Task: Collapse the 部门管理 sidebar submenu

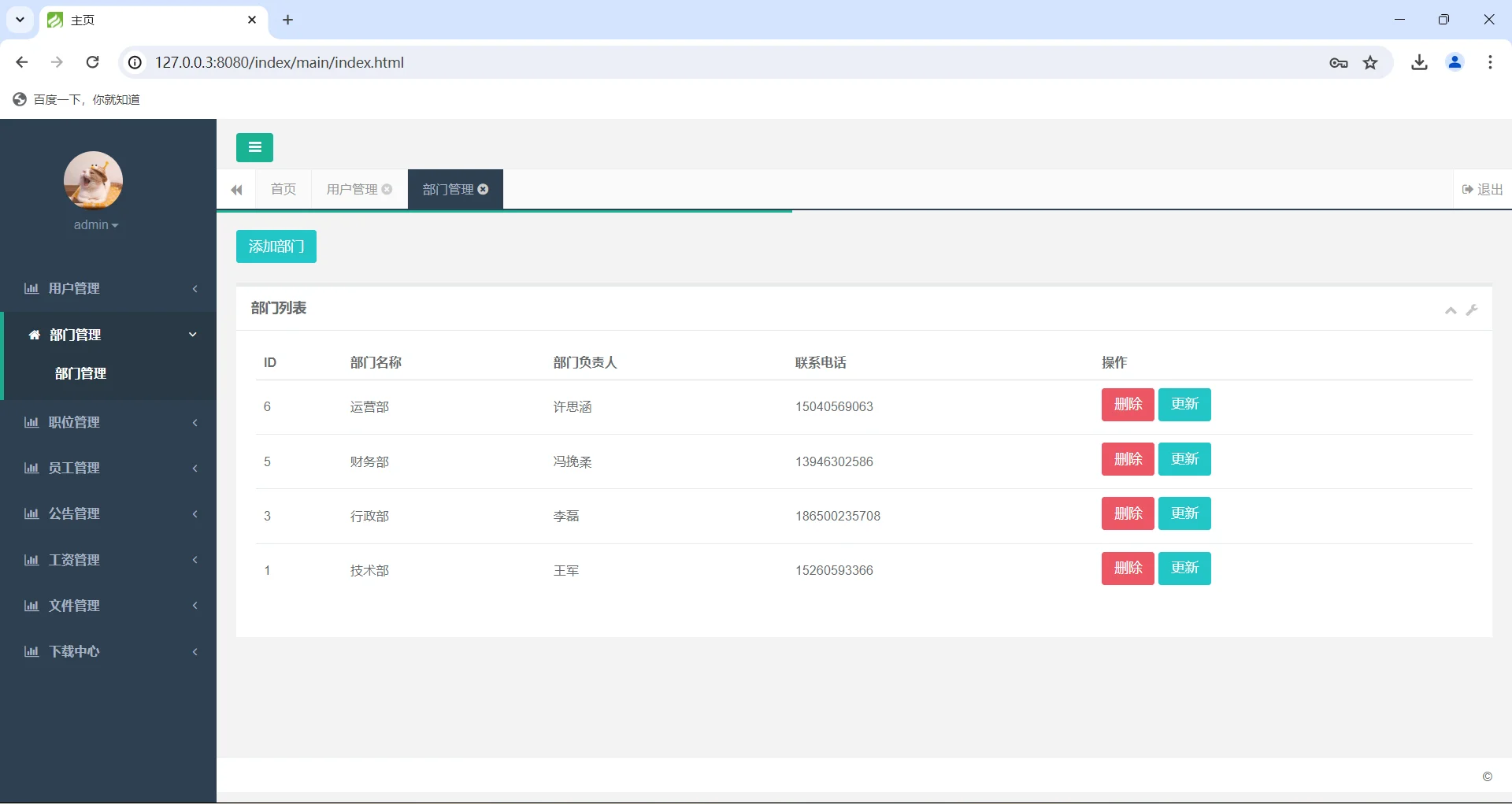Action: 109,335
